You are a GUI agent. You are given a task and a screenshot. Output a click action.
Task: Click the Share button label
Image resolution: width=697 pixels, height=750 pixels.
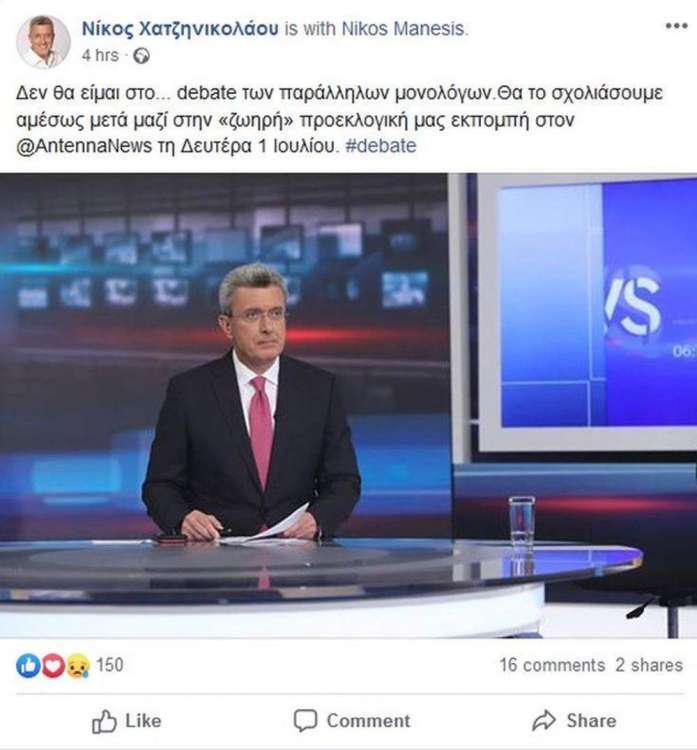pos(592,721)
